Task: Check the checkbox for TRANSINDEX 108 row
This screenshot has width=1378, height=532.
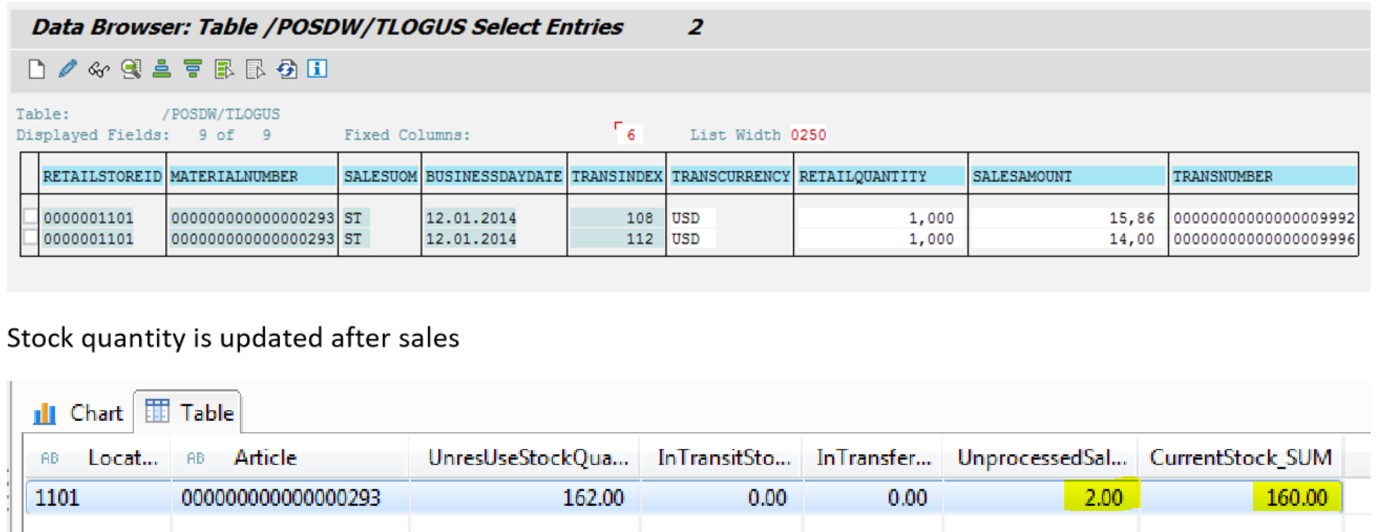Action: (x=32, y=218)
